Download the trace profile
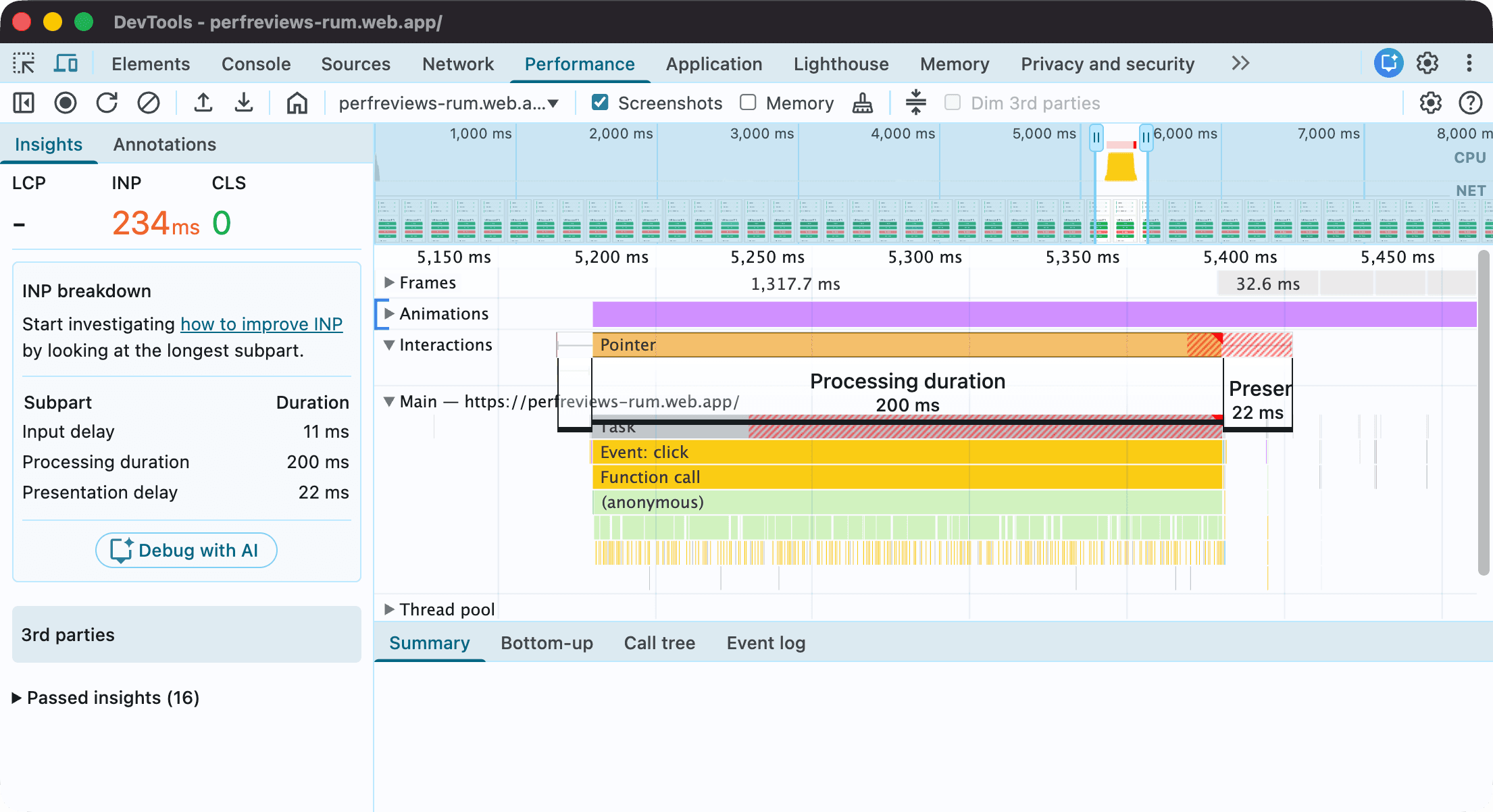 pos(244,103)
